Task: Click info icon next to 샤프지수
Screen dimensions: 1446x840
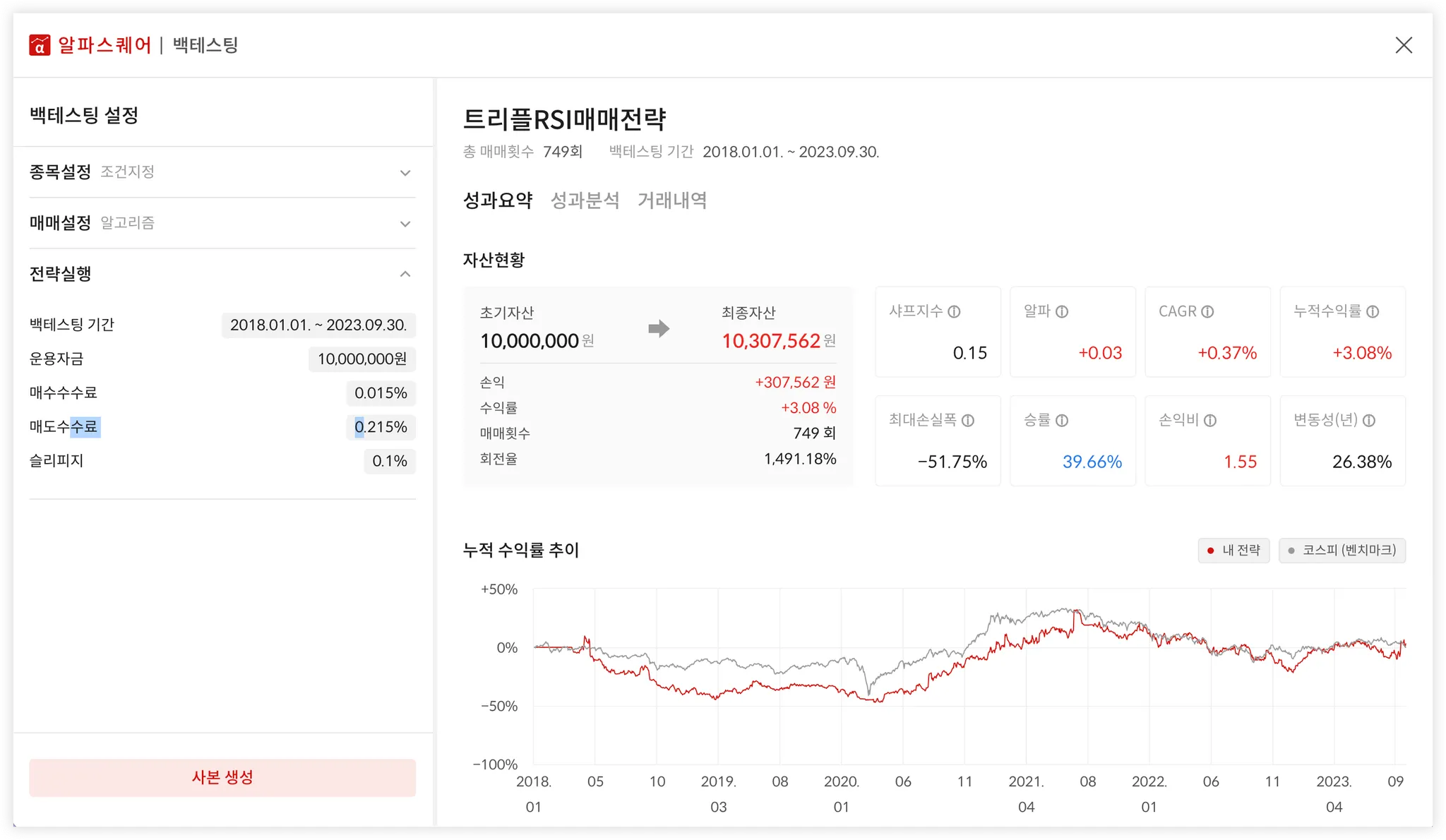Action: [954, 311]
